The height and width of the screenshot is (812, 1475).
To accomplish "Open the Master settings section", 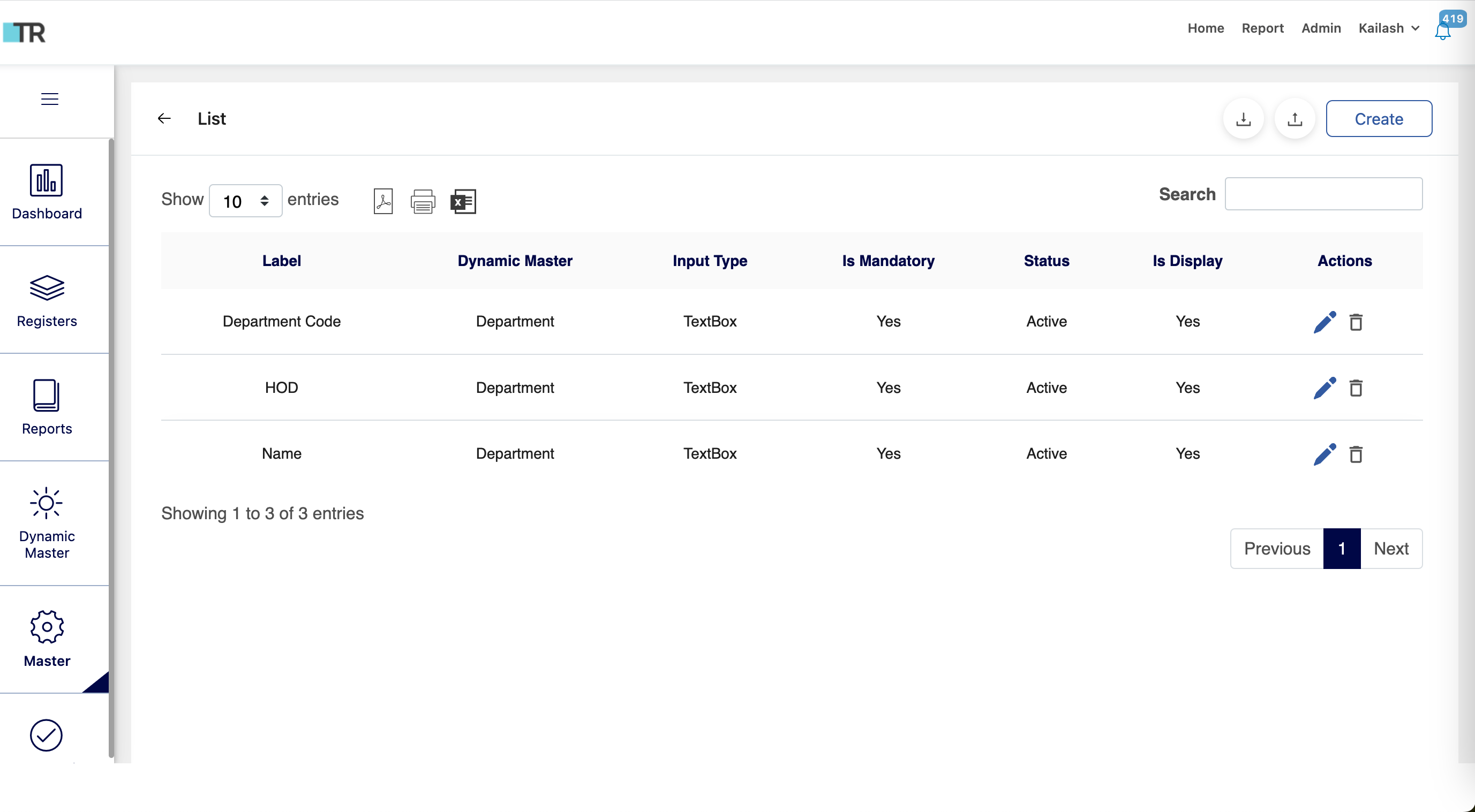I will (x=47, y=639).
